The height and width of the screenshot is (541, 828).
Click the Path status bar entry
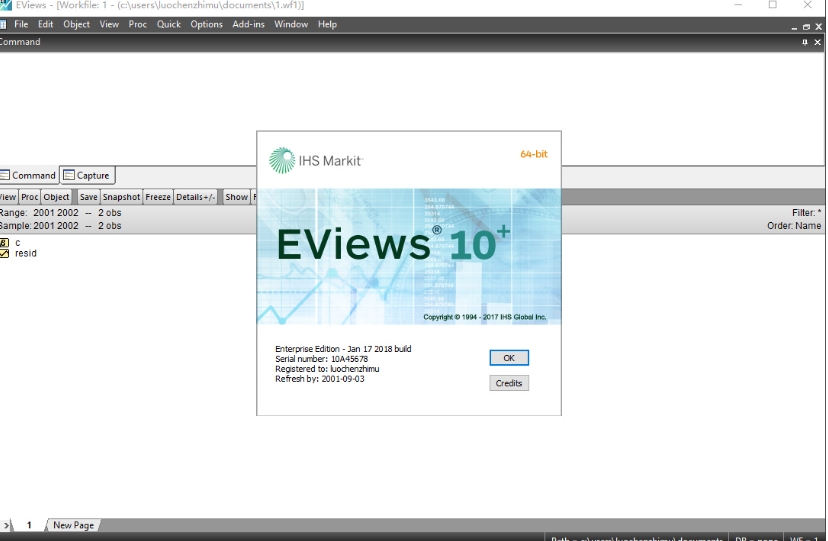tap(636, 538)
